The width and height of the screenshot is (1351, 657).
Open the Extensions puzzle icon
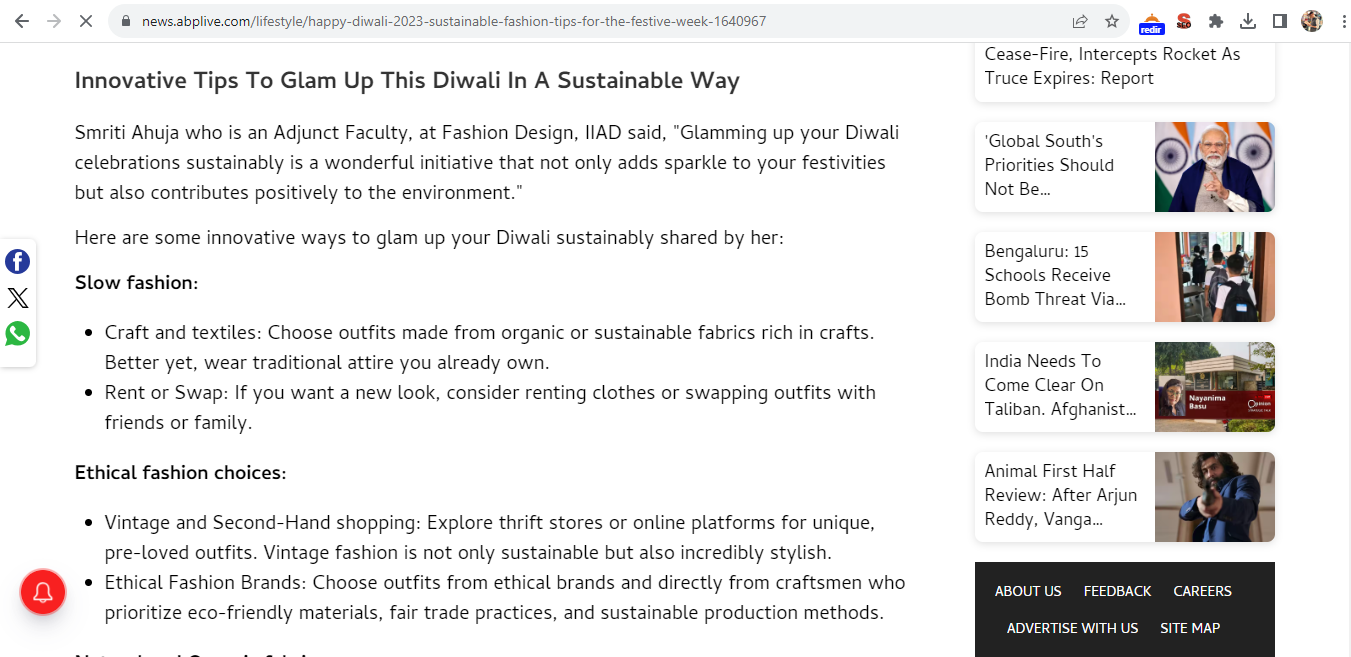(1216, 21)
